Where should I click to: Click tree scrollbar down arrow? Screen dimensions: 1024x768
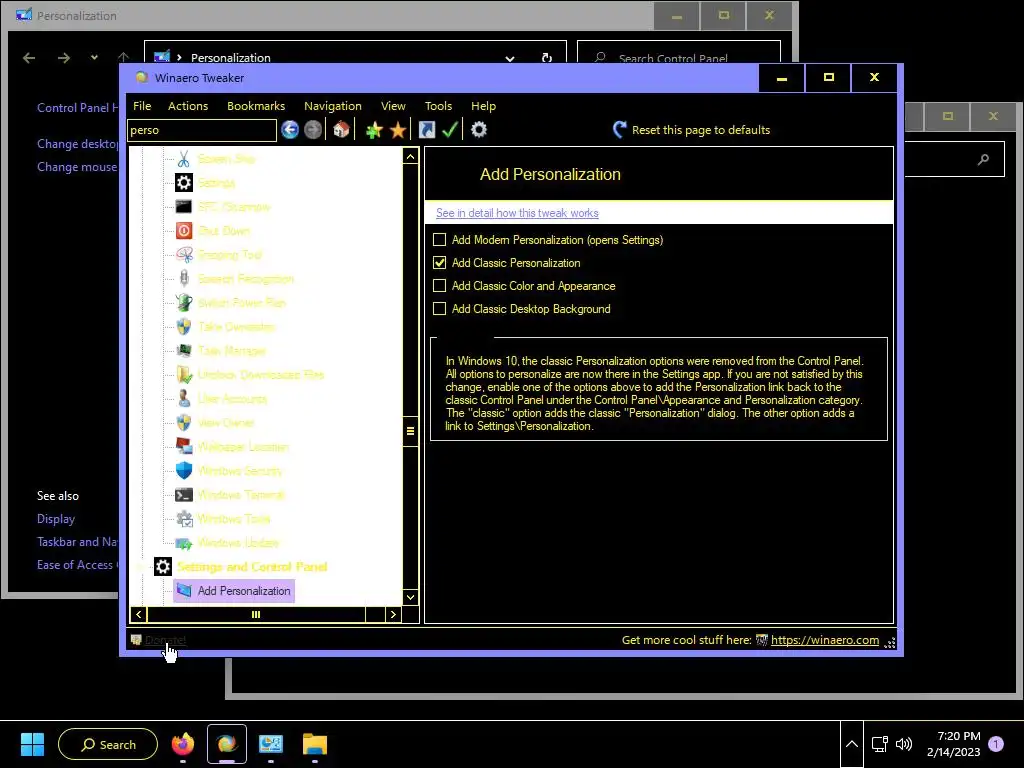tap(410, 597)
